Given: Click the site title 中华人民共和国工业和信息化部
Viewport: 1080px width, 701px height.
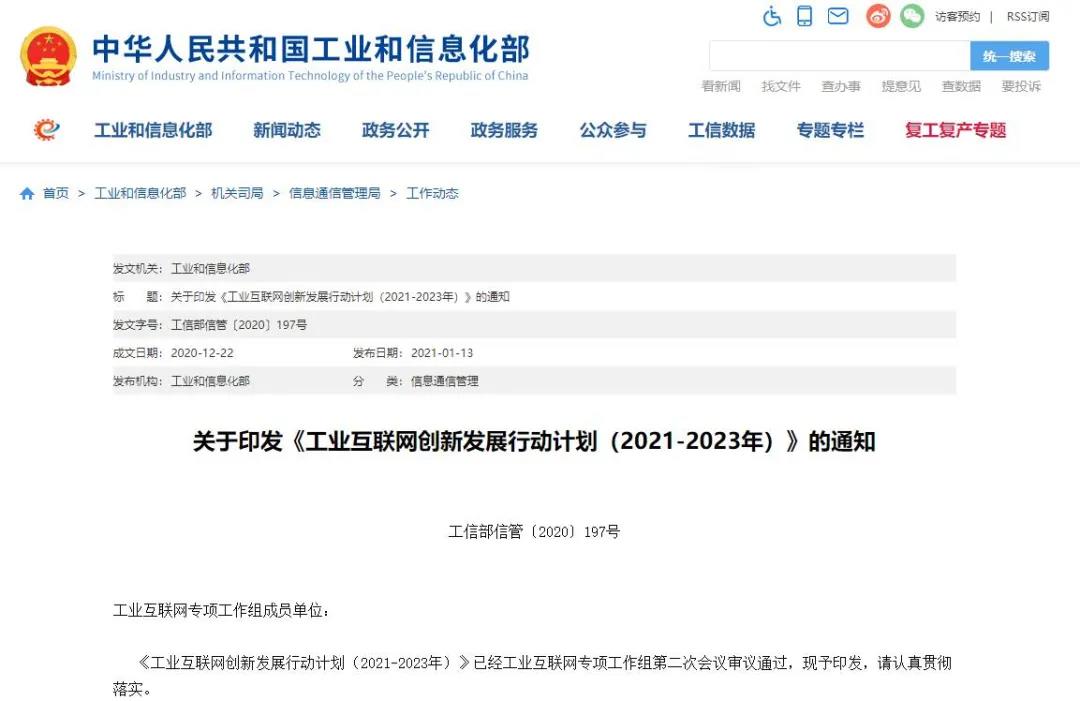Looking at the screenshot, I should point(311,49).
